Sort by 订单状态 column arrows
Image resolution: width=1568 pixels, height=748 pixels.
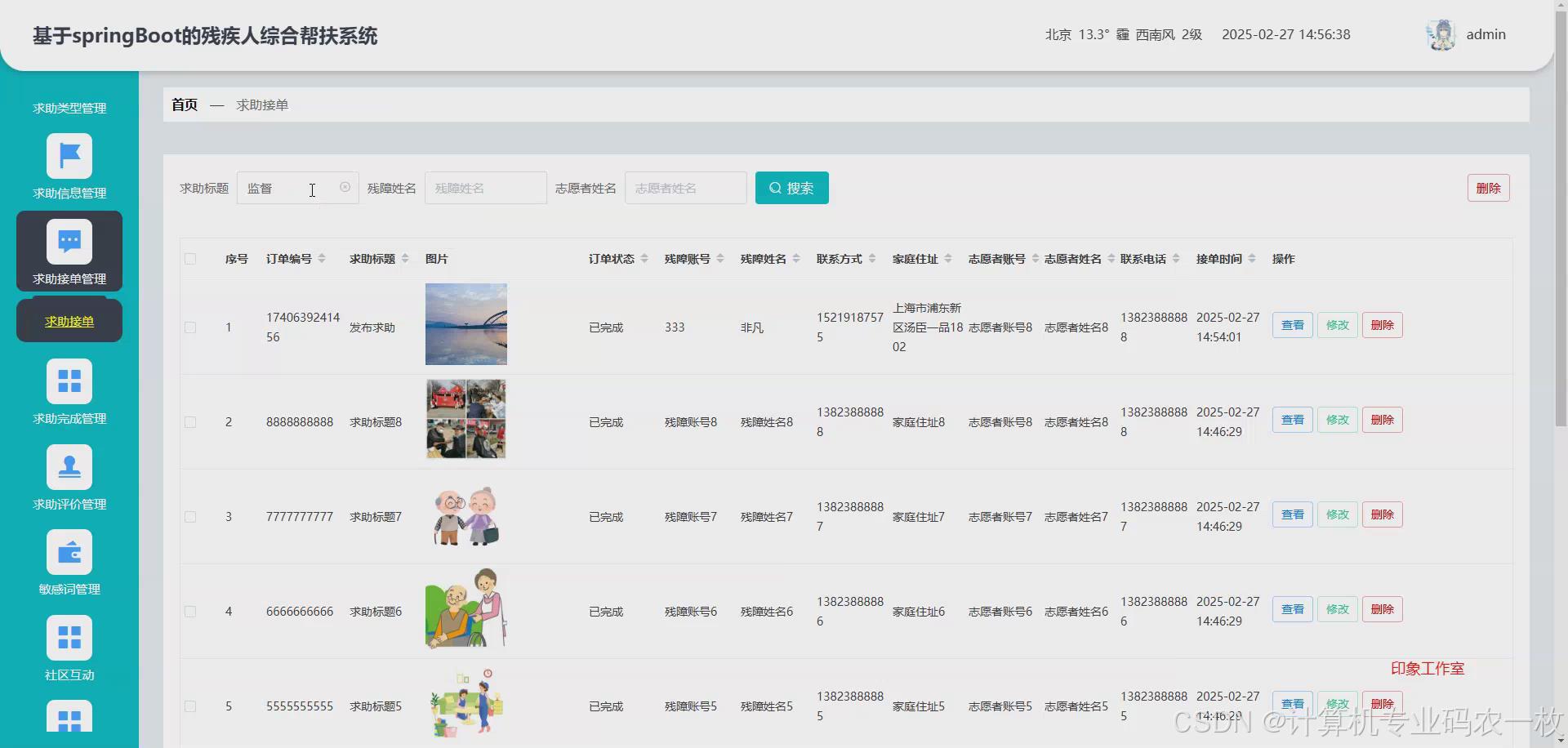click(644, 258)
